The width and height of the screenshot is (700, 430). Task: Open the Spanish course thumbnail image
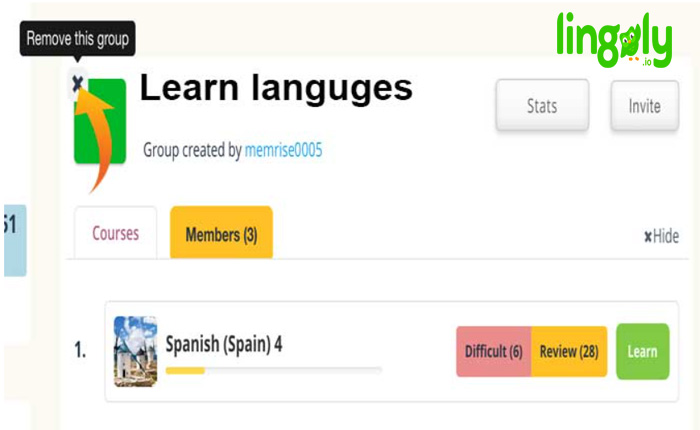tap(135, 351)
